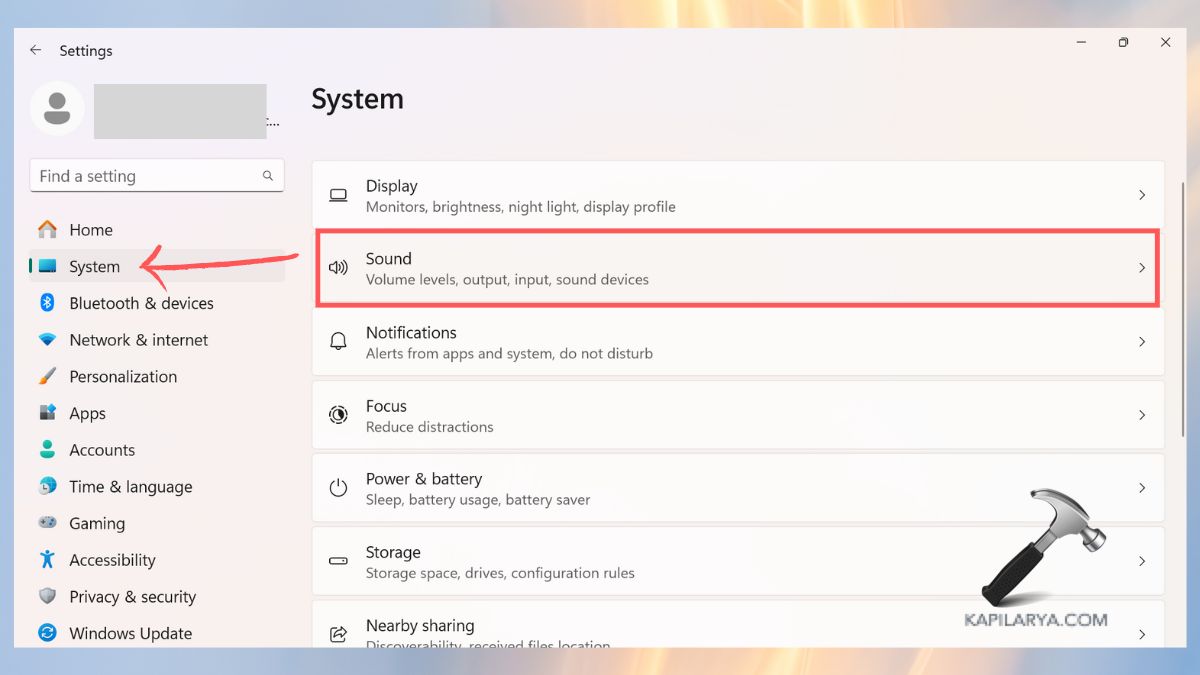Viewport: 1200px width, 675px height.
Task: Open Windows Update section label
Action: click(x=130, y=633)
